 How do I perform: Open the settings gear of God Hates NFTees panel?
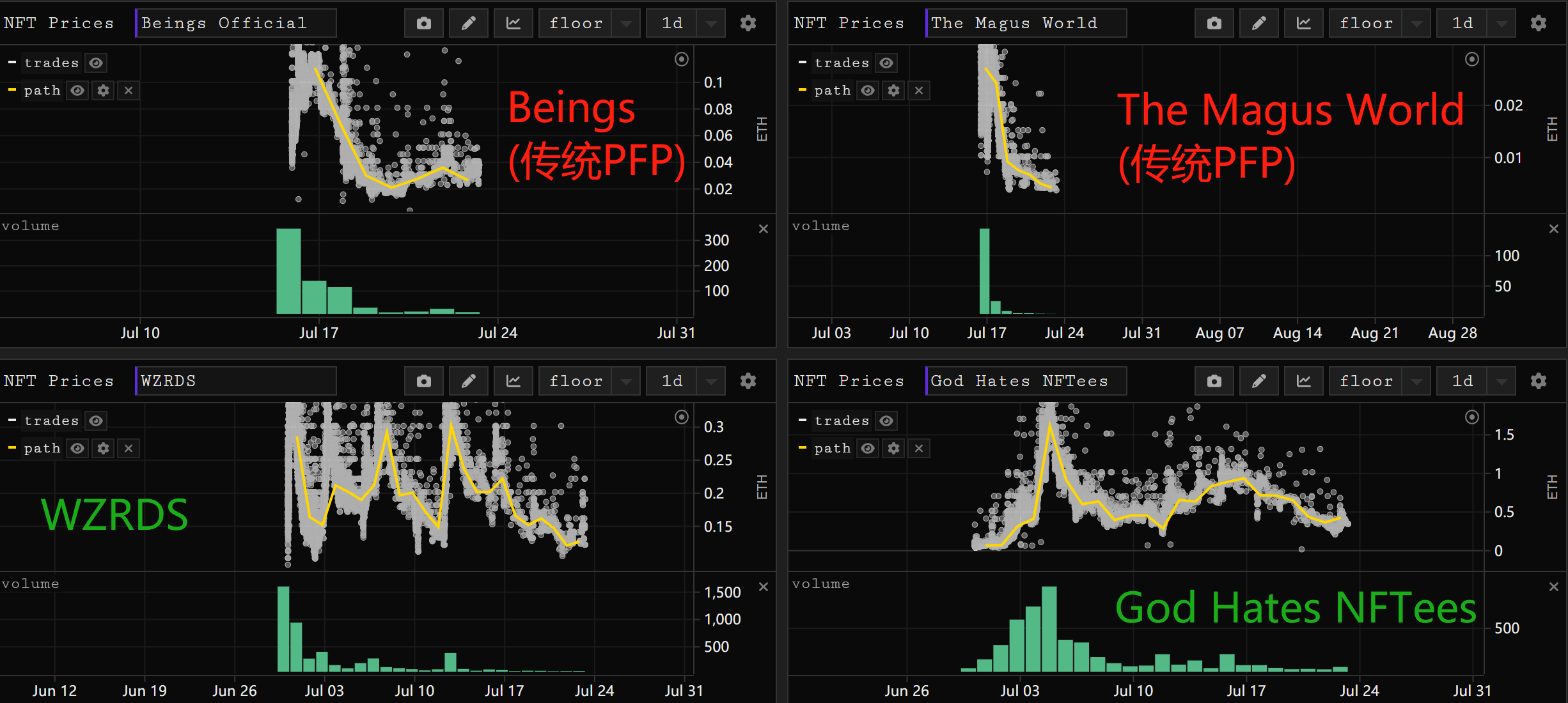[x=1539, y=382]
